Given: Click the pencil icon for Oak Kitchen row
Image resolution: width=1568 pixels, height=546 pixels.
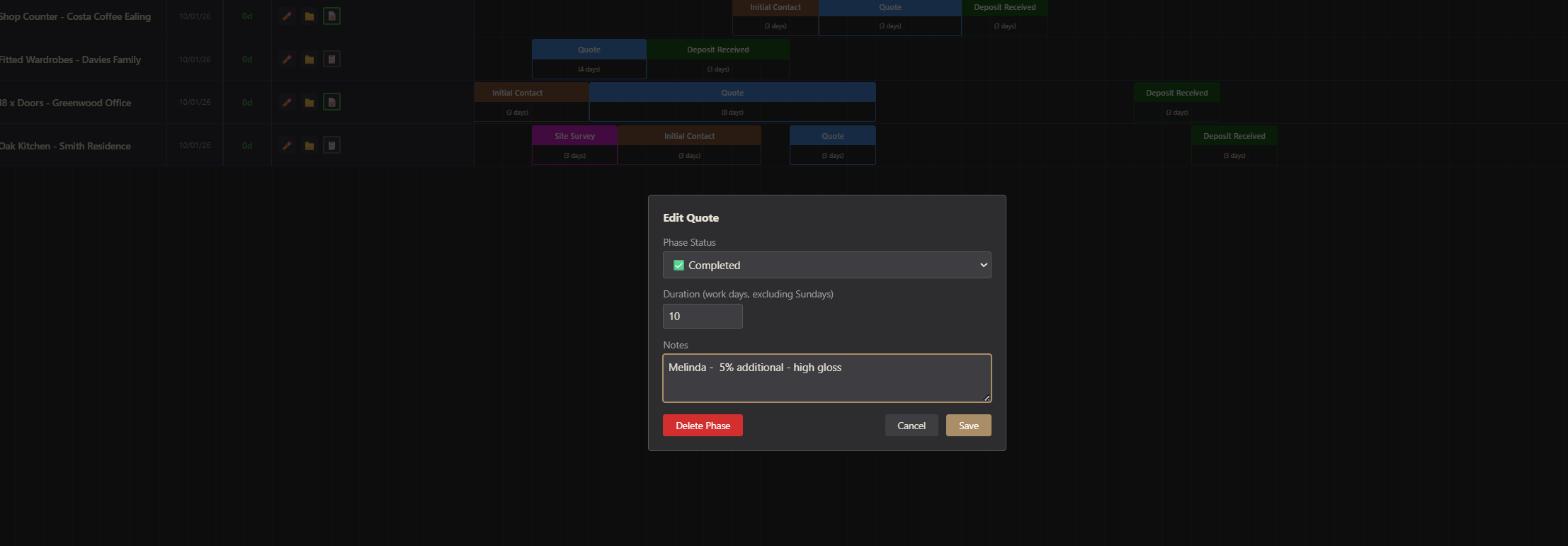Looking at the screenshot, I should pos(287,146).
